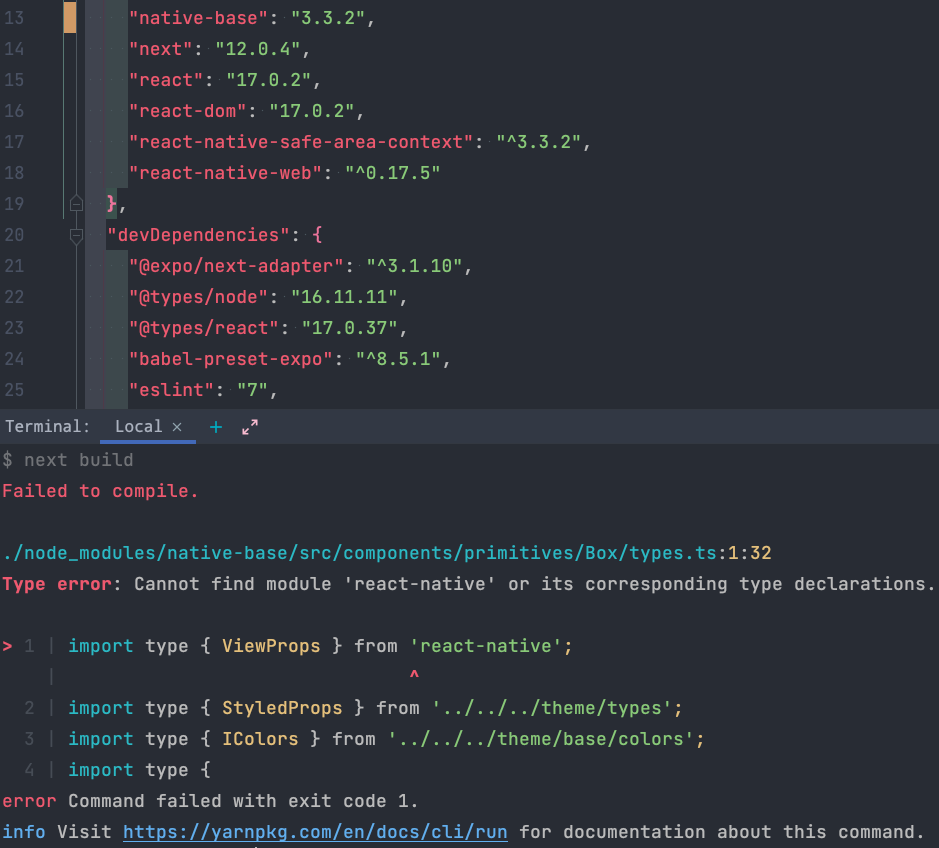Click the version value "^0.17.5"
The width and height of the screenshot is (939, 848).
point(393,173)
